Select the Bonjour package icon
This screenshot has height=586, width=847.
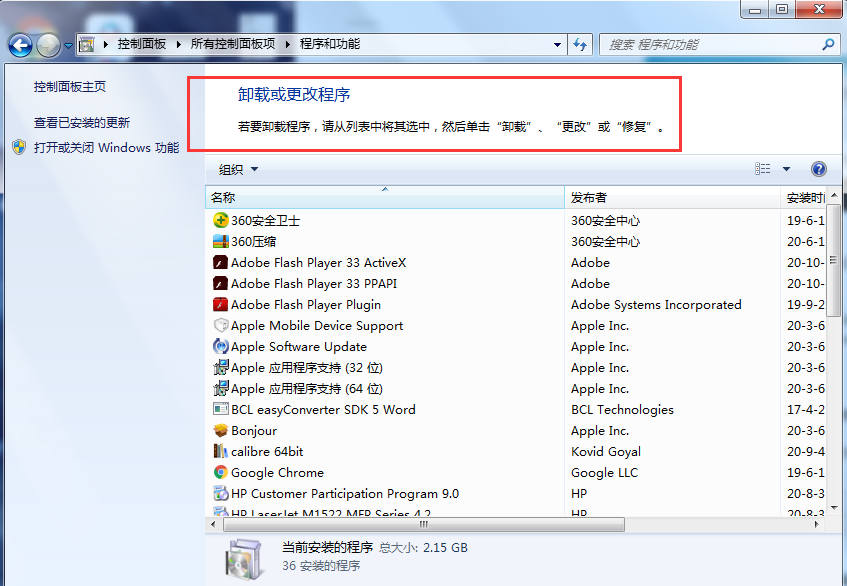click(220, 430)
